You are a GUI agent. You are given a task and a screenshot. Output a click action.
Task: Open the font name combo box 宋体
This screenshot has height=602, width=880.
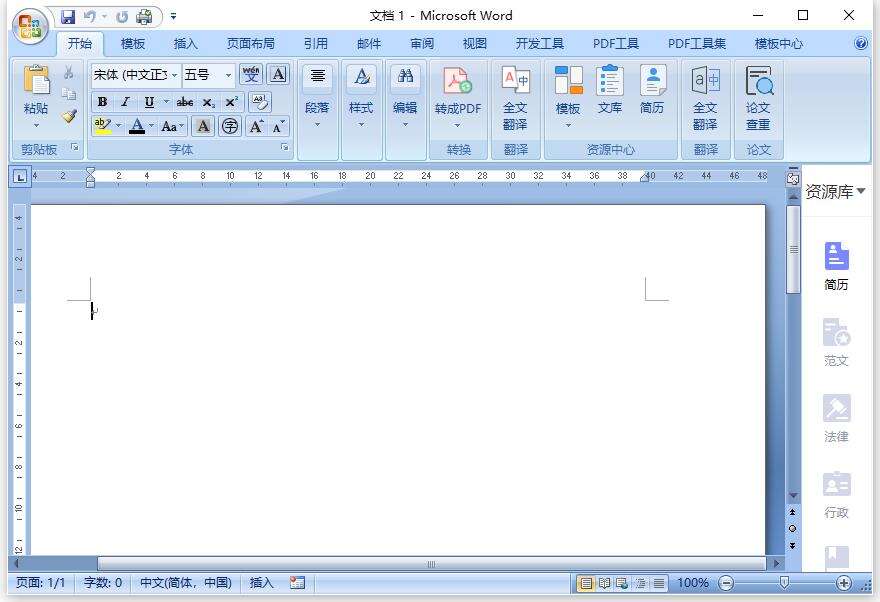click(135, 75)
